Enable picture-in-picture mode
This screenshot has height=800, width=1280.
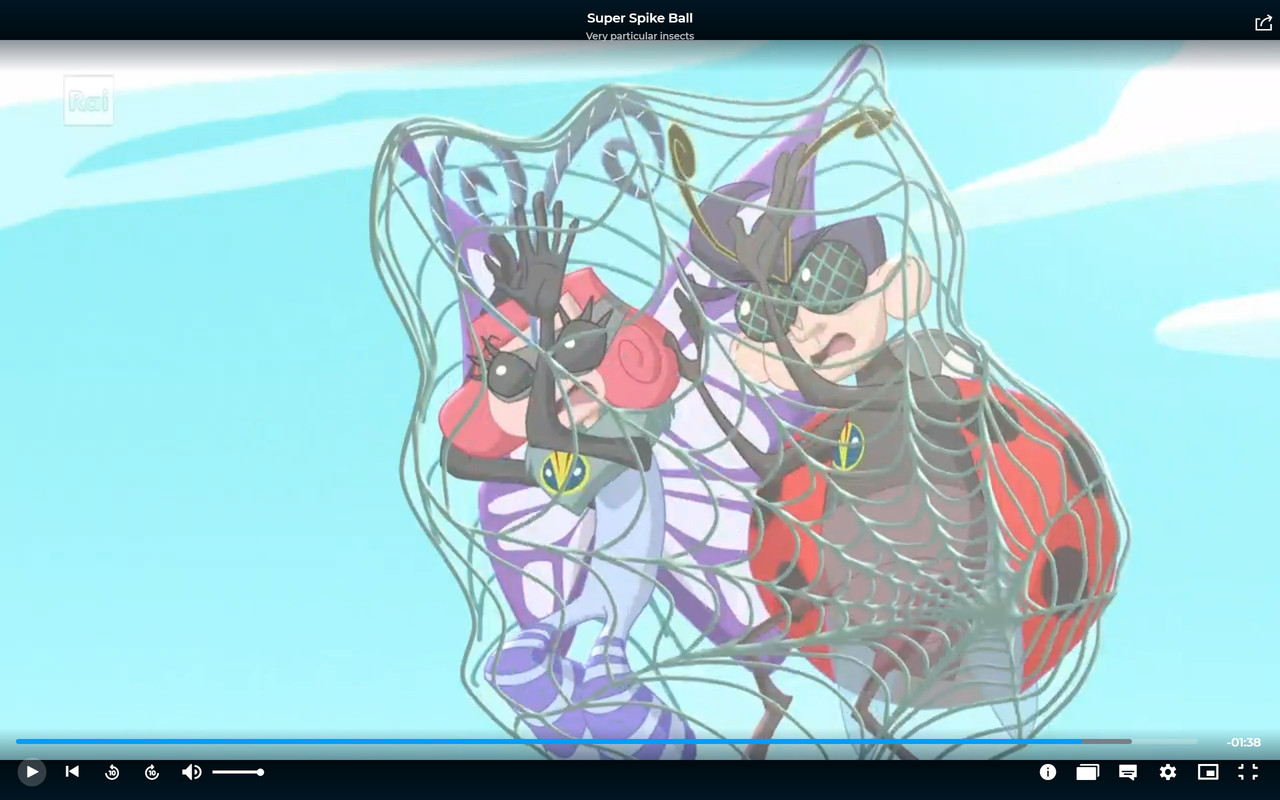(1208, 772)
